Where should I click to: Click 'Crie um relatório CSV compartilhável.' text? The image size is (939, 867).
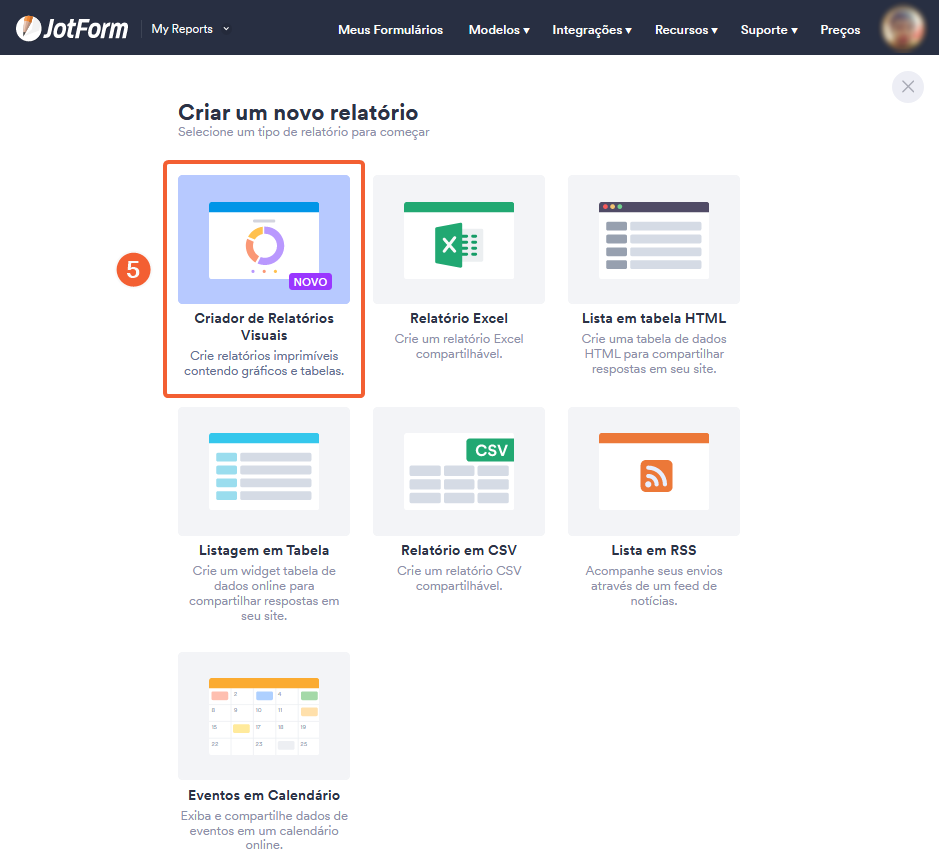[459, 578]
